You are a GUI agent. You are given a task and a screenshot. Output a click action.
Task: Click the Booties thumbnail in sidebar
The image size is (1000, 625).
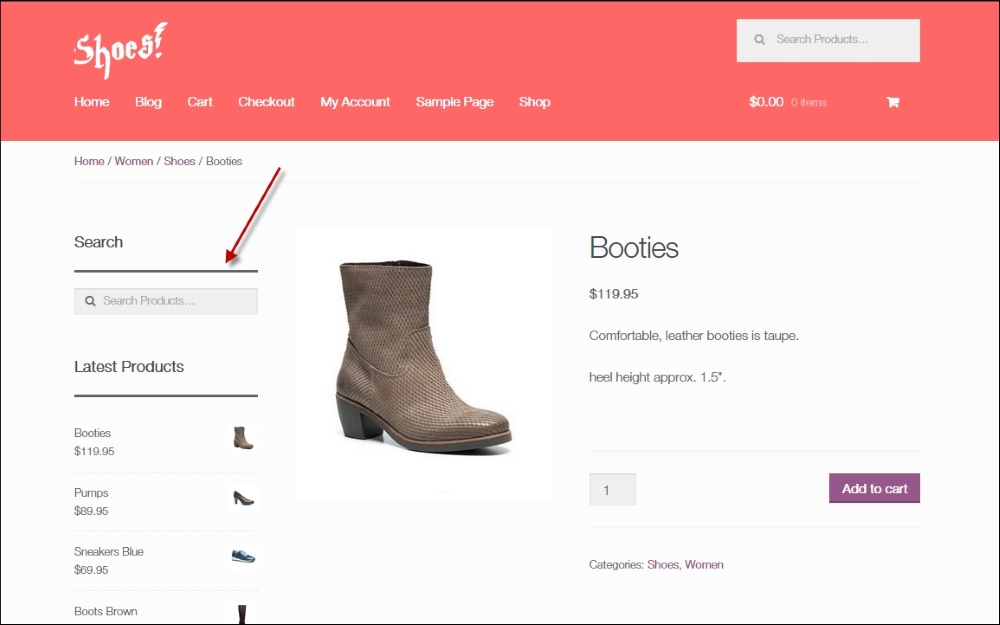(x=243, y=438)
